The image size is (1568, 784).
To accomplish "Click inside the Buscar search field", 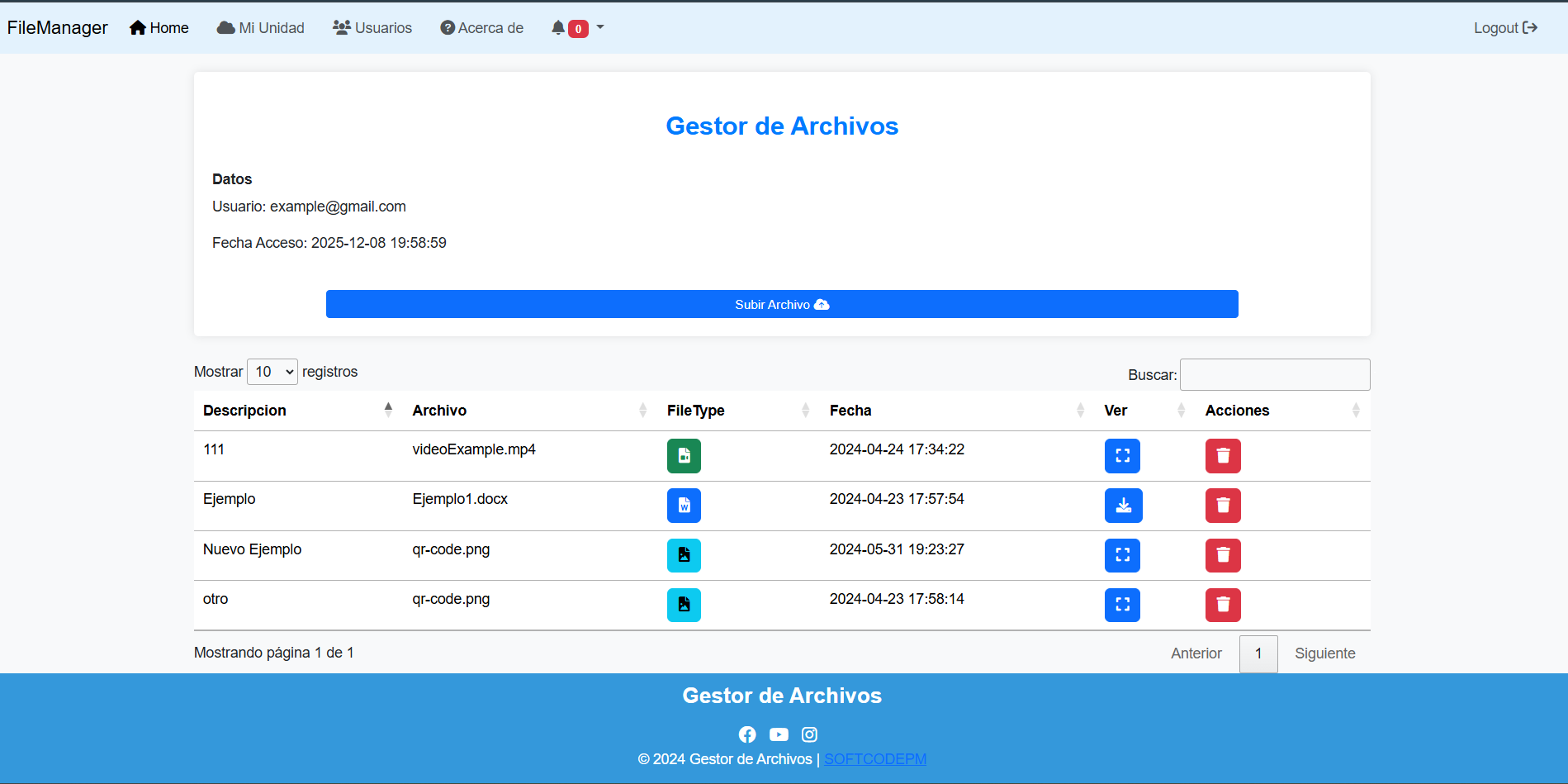I will pyautogui.click(x=1274, y=374).
